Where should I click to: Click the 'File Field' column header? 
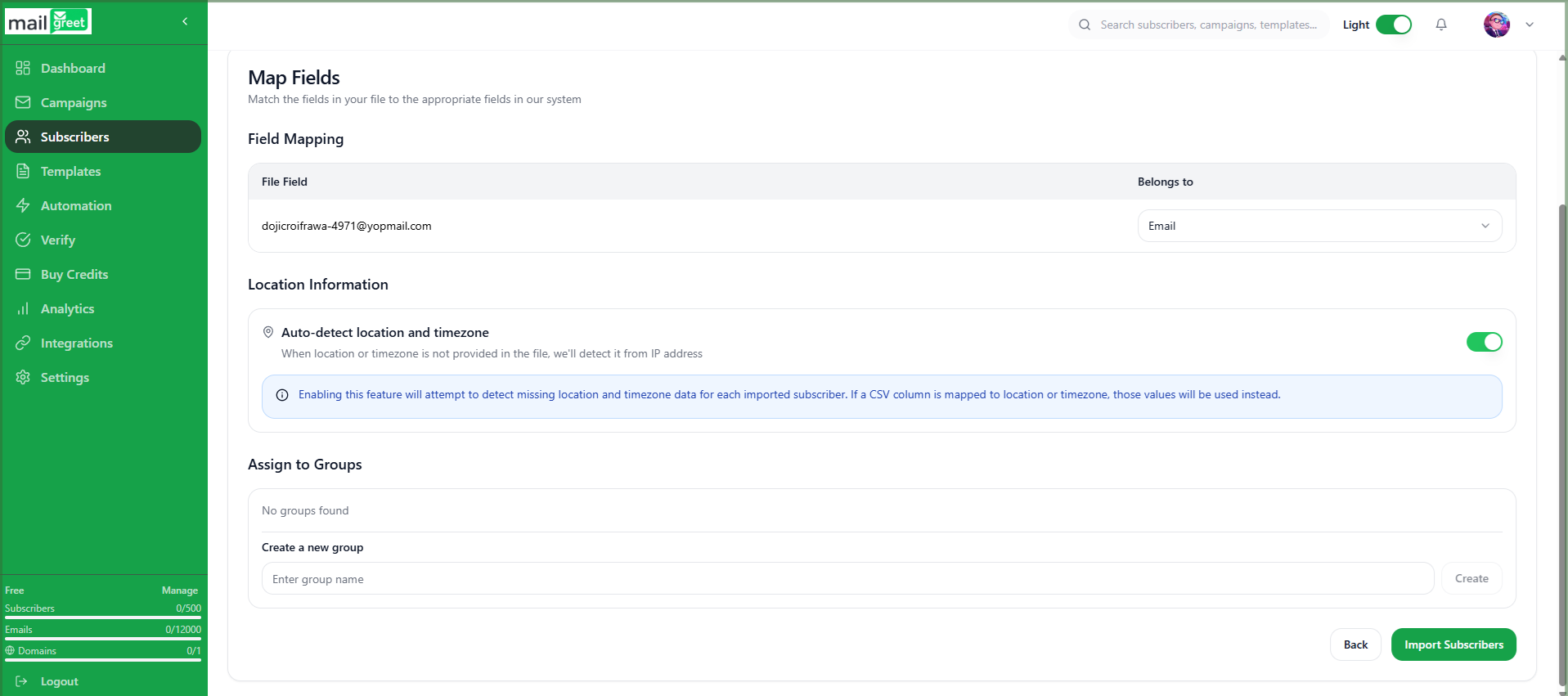[285, 182]
